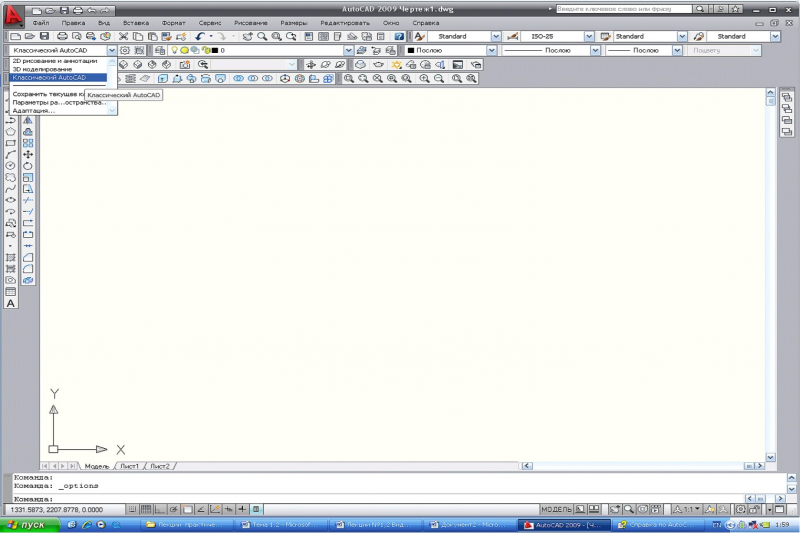
Task: Toggle the layer lightbulb on/off icon
Action: point(174,50)
